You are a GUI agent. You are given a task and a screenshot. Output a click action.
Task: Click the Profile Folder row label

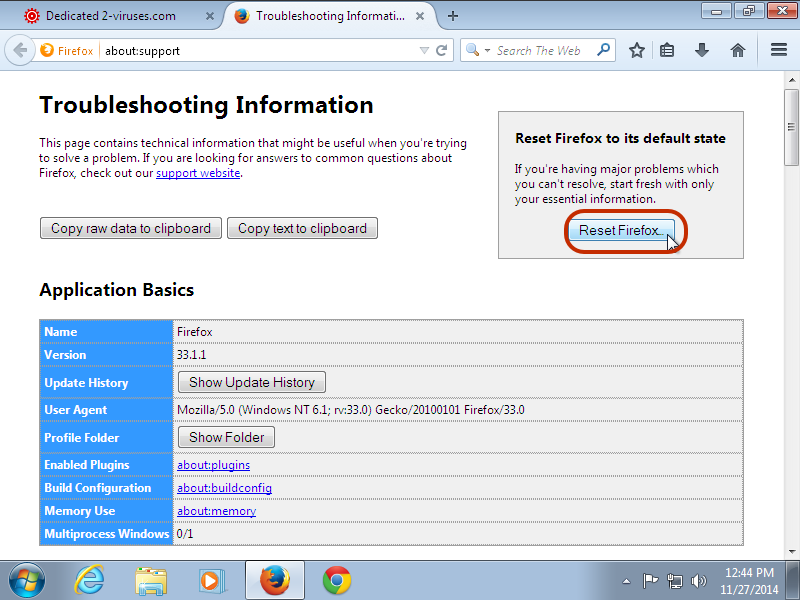tap(82, 438)
